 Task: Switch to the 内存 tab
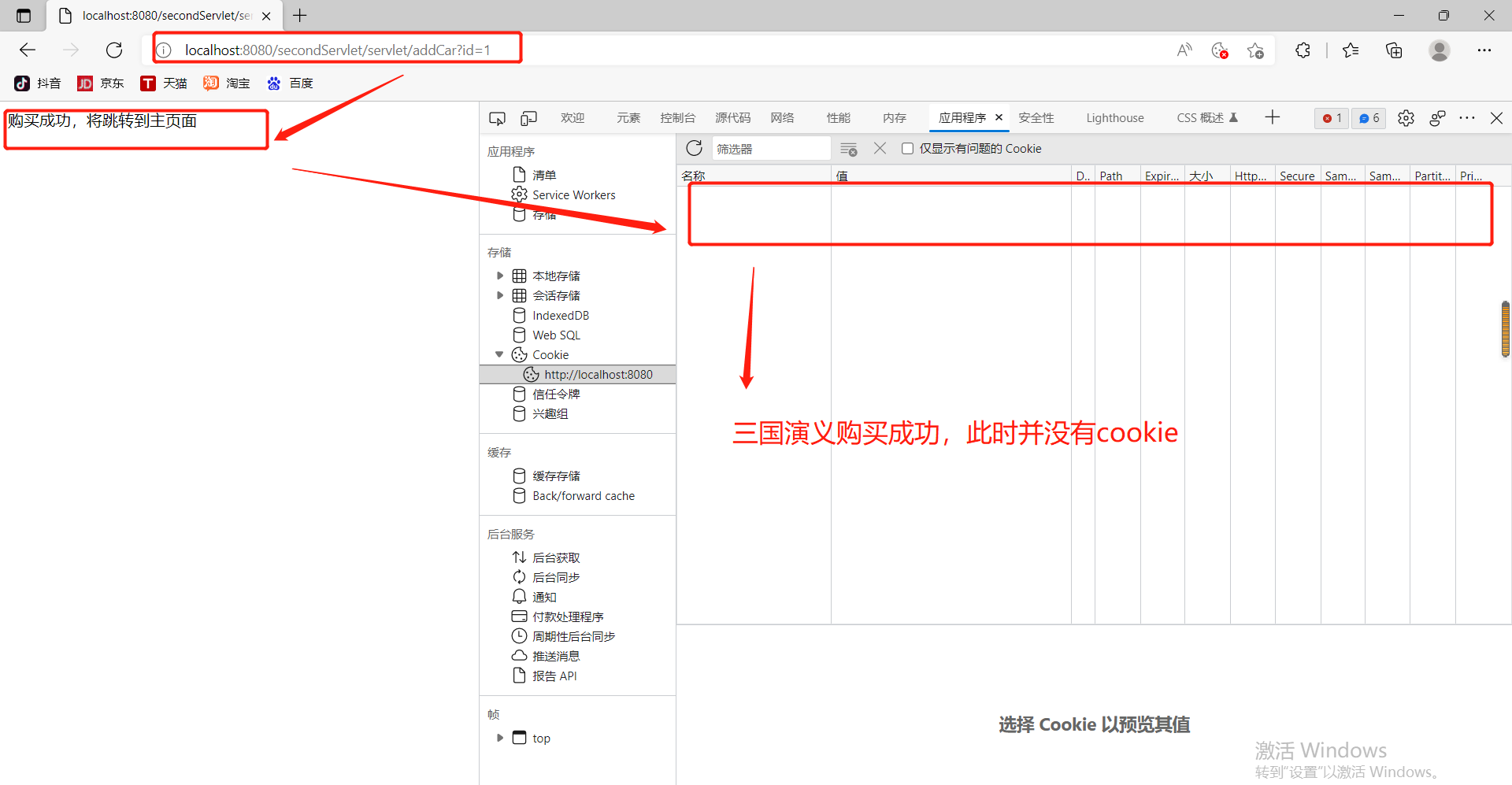point(894,118)
